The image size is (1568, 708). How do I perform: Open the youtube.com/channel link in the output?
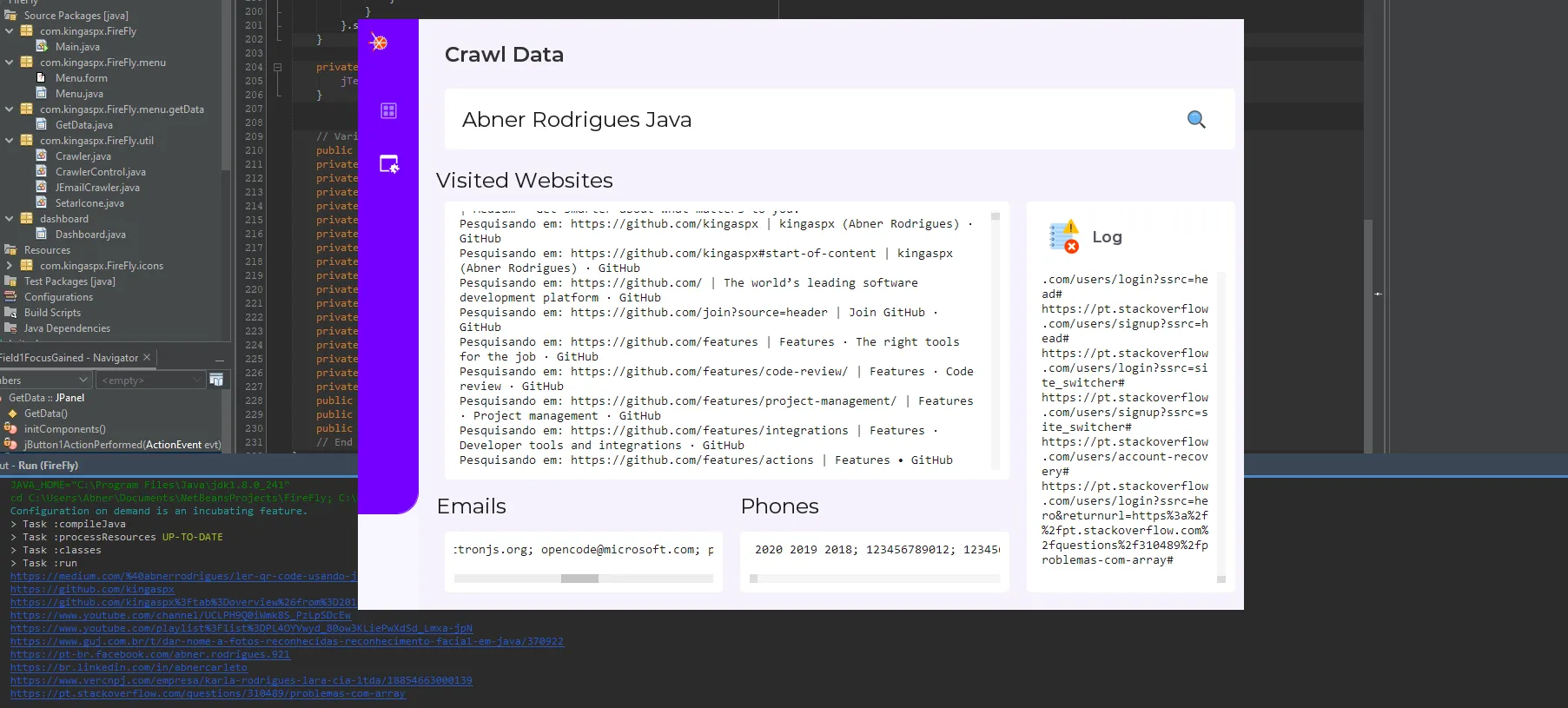(x=181, y=615)
